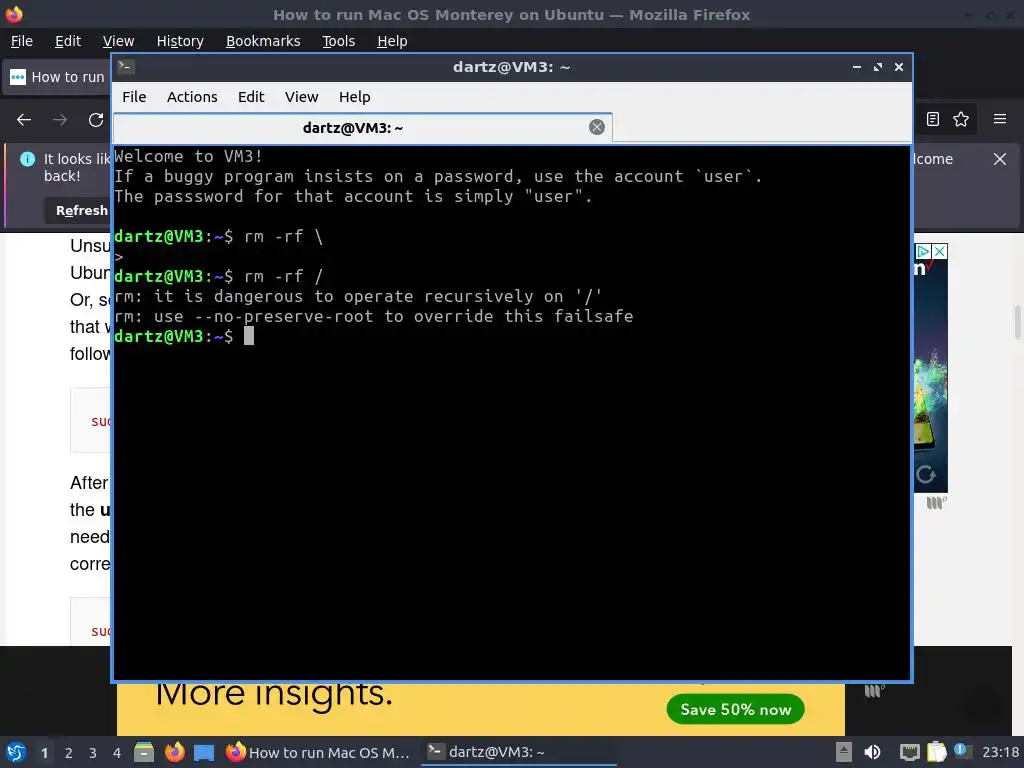
Task: Open removable media tray icon
Action: tap(843, 752)
